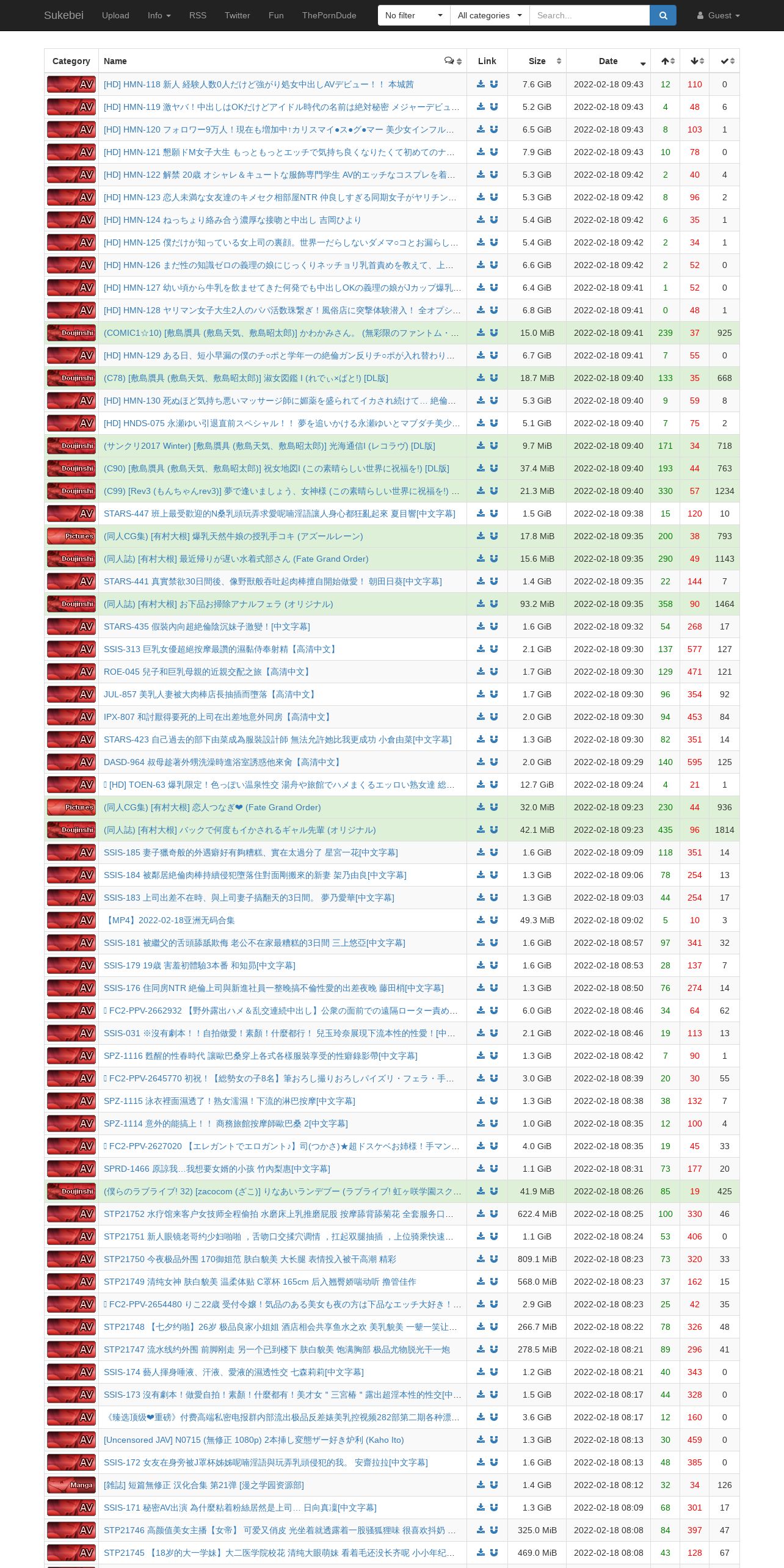Screen dimensions: 784x1568
Task: Sort torrents by Size column
Action: 537,61
